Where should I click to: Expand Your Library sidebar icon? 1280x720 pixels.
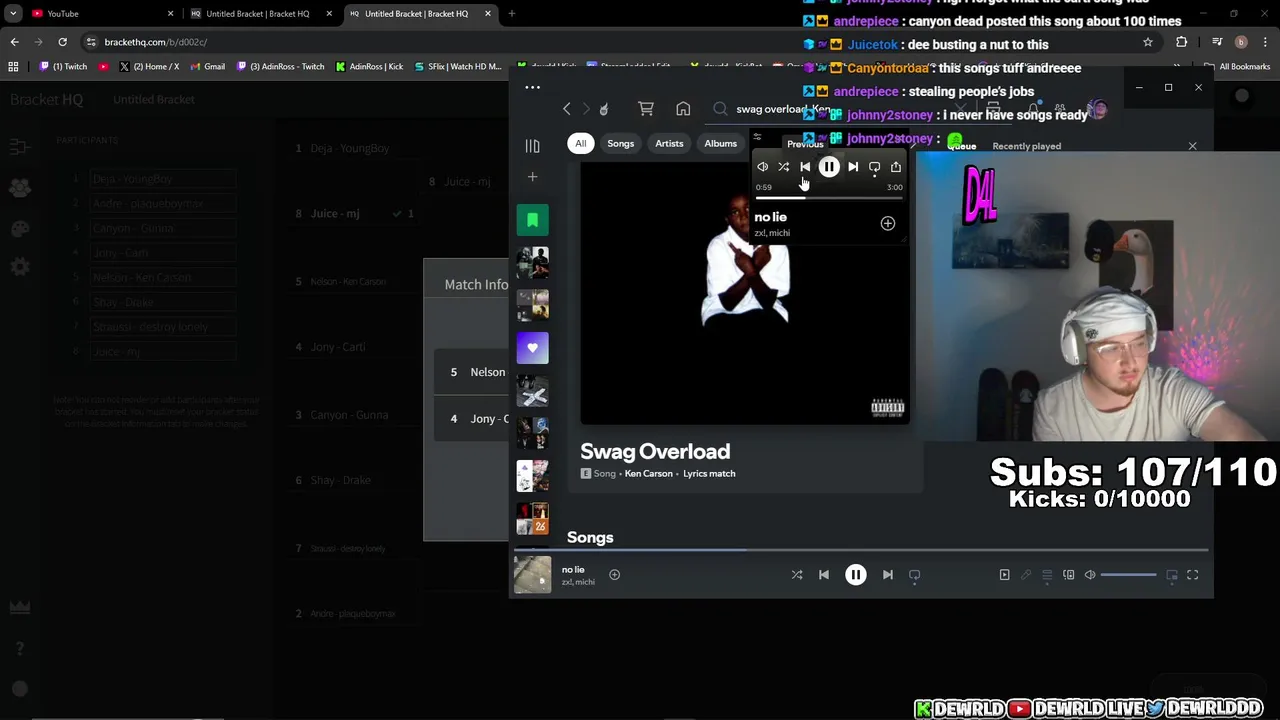(x=532, y=146)
